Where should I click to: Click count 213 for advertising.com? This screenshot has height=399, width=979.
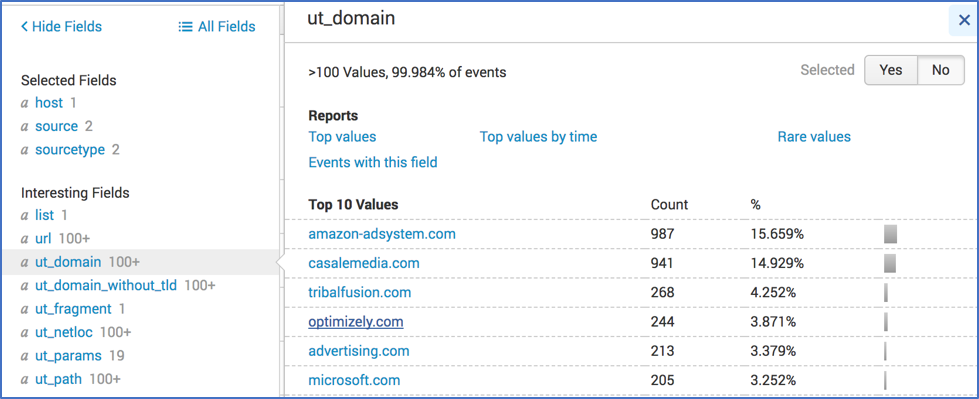click(x=662, y=351)
